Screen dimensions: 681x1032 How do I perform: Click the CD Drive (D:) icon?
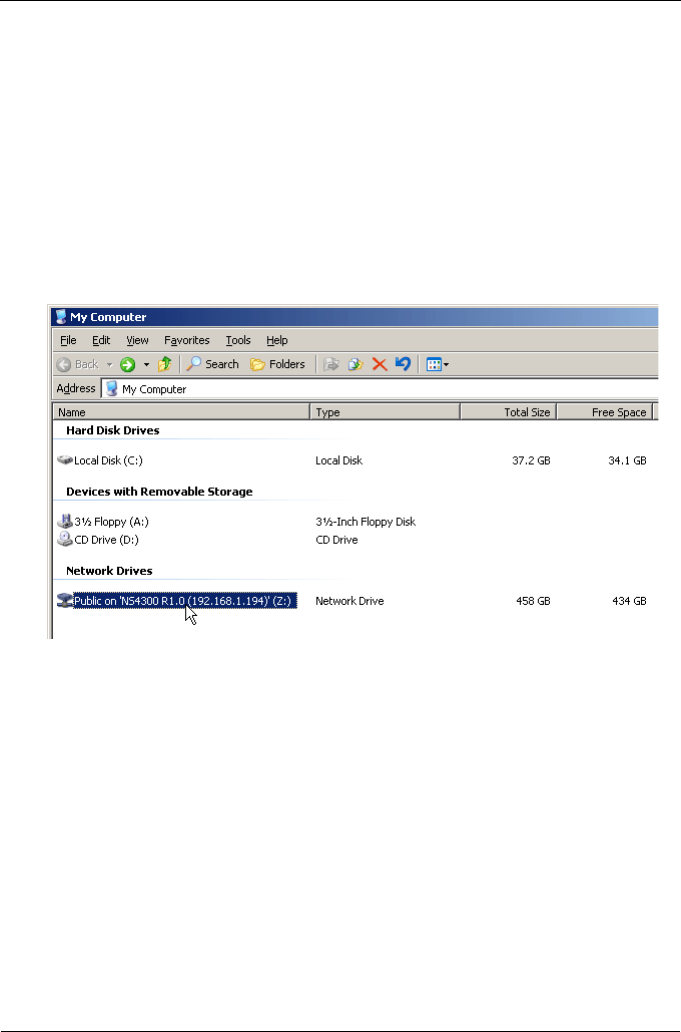(x=64, y=540)
